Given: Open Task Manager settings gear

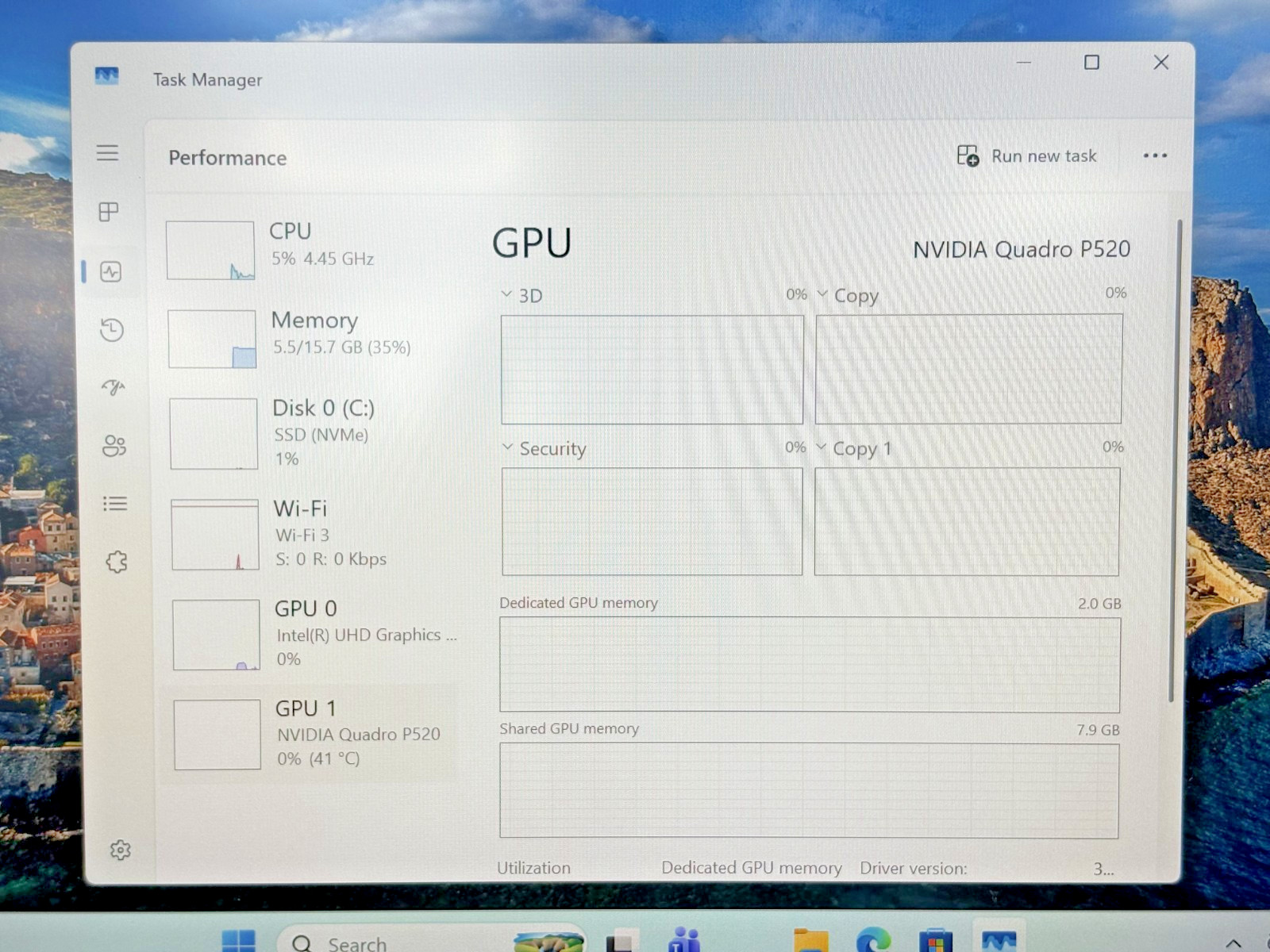Looking at the screenshot, I should [121, 850].
